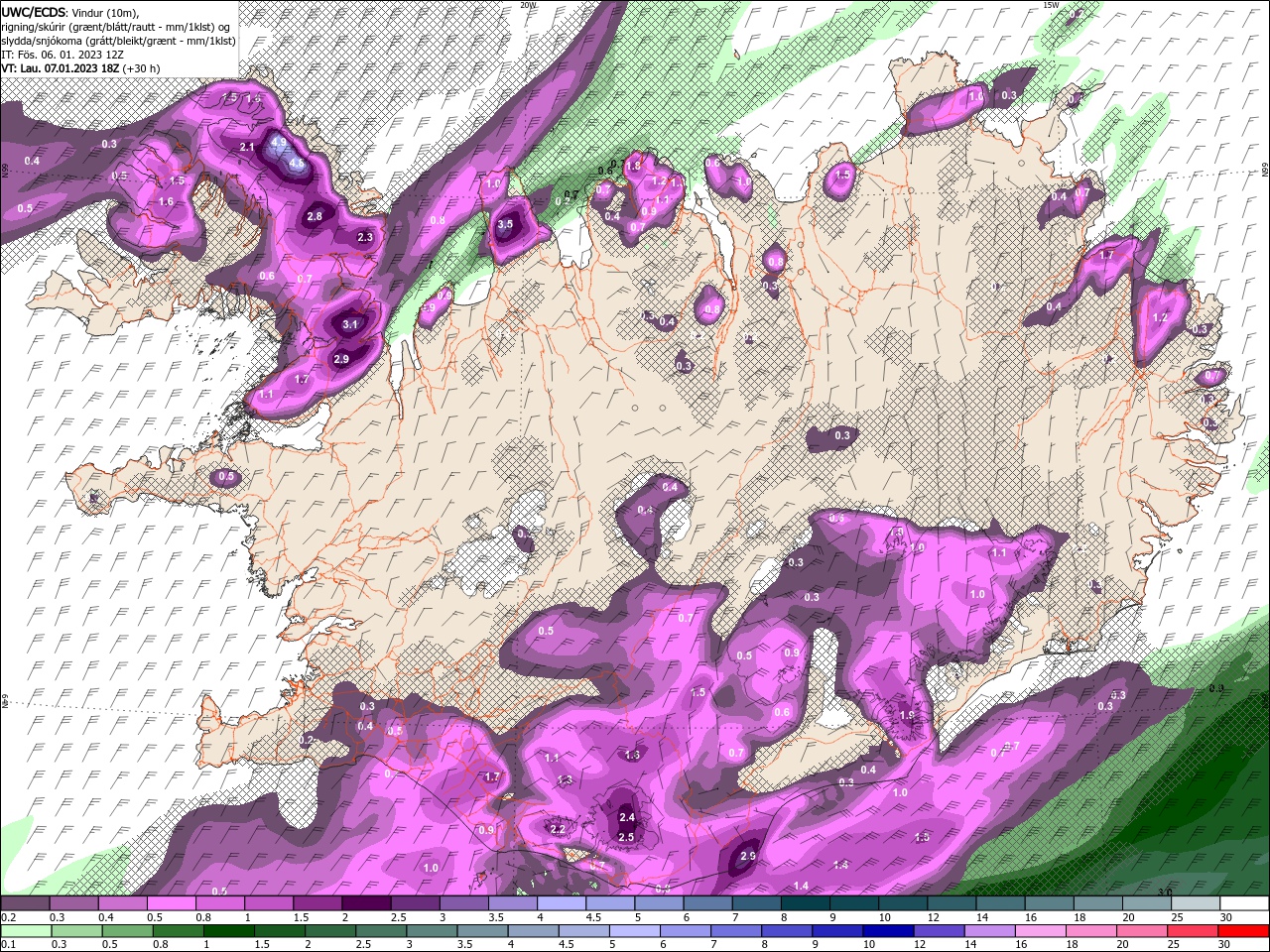Click the "0.2" label on the snow legend
Viewport: 1270px width, 952px height.
click(x=8, y=917)
